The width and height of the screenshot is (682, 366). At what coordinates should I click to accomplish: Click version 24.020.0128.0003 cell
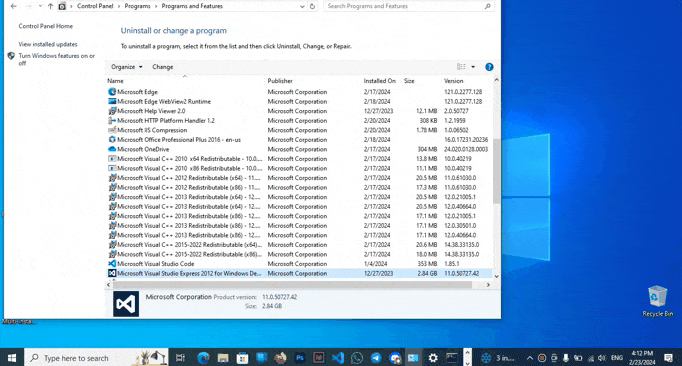click(x=466, y=149)
